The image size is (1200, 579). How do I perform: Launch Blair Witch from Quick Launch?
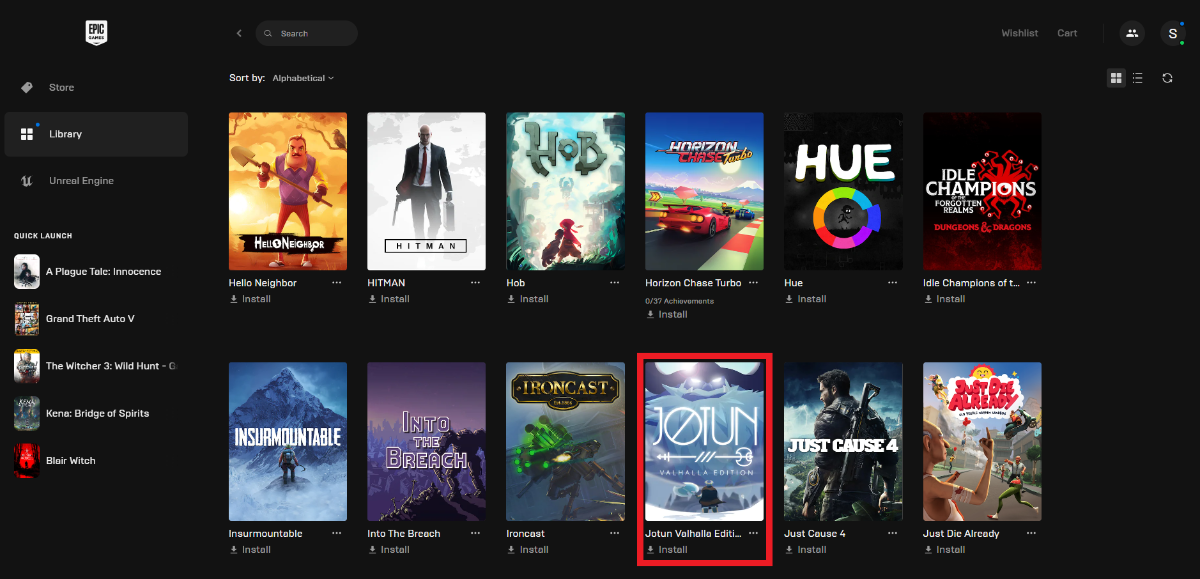click(x=96, y=461)
